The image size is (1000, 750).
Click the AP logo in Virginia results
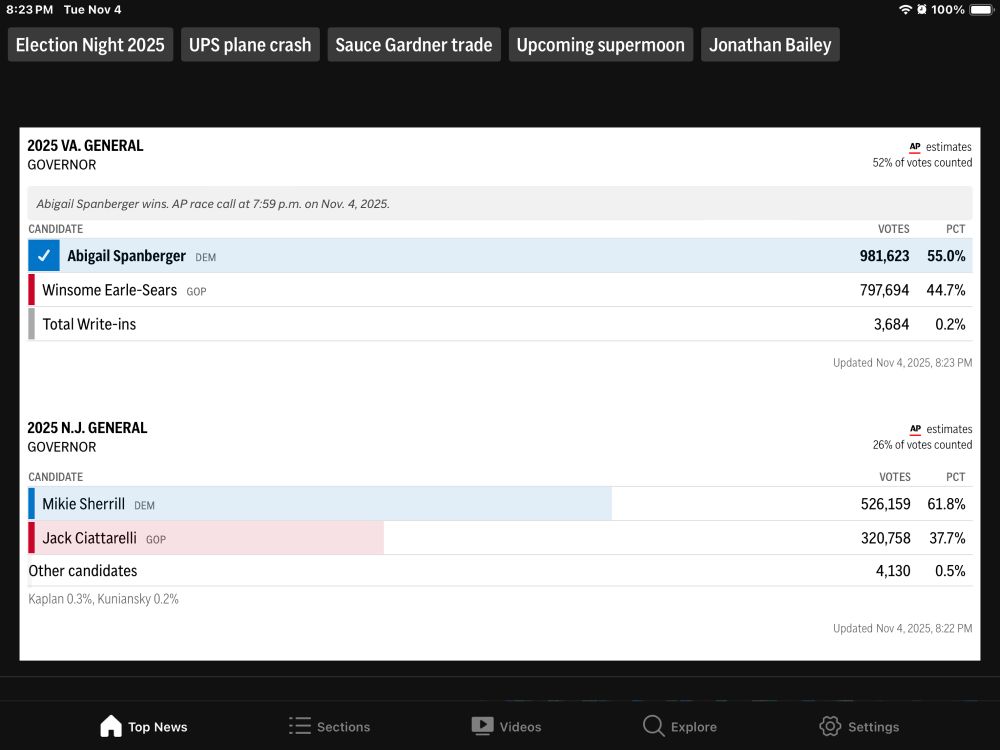(915, 147)
